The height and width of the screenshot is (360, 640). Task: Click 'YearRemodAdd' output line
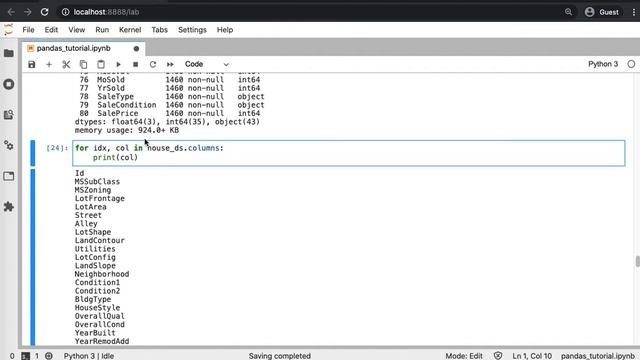(102, 341)
